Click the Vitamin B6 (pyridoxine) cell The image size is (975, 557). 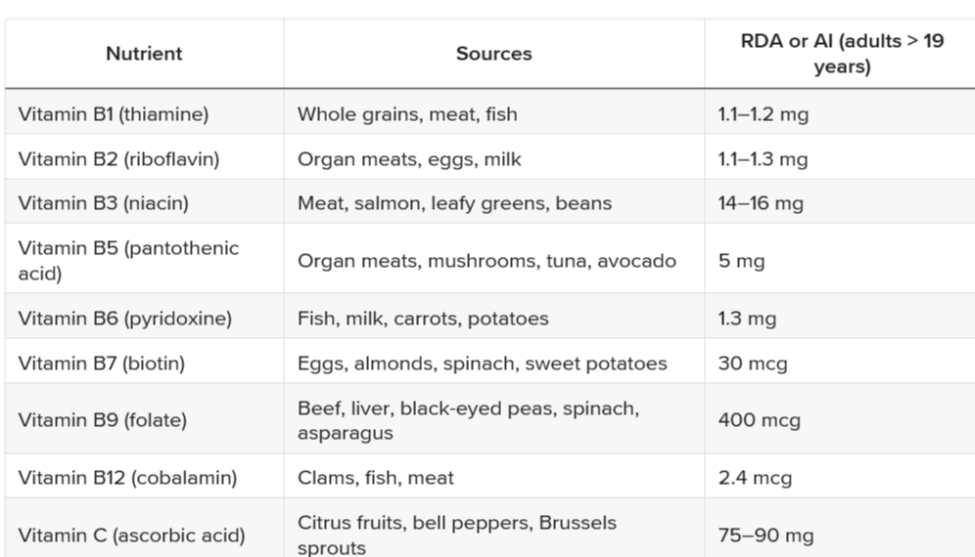(119, 320)
